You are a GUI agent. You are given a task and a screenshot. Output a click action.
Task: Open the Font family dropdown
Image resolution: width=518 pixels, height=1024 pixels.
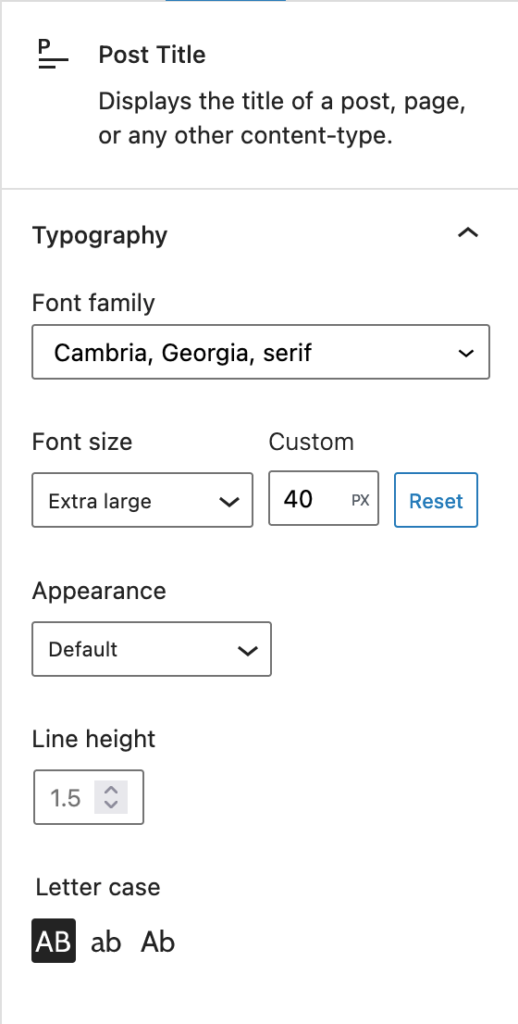[261, 352]
